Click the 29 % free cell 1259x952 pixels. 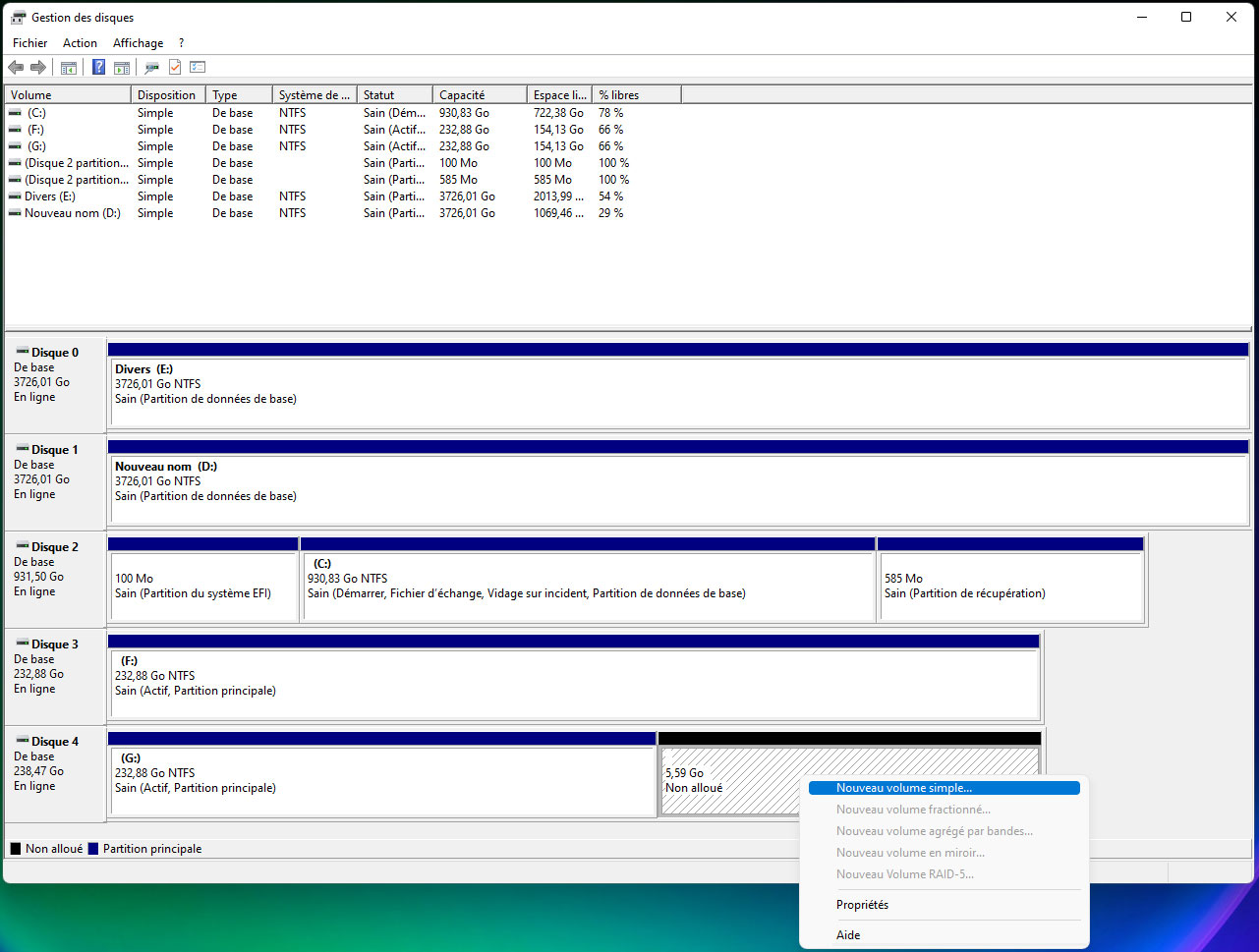pyautogui.click(x=610, y=213)
